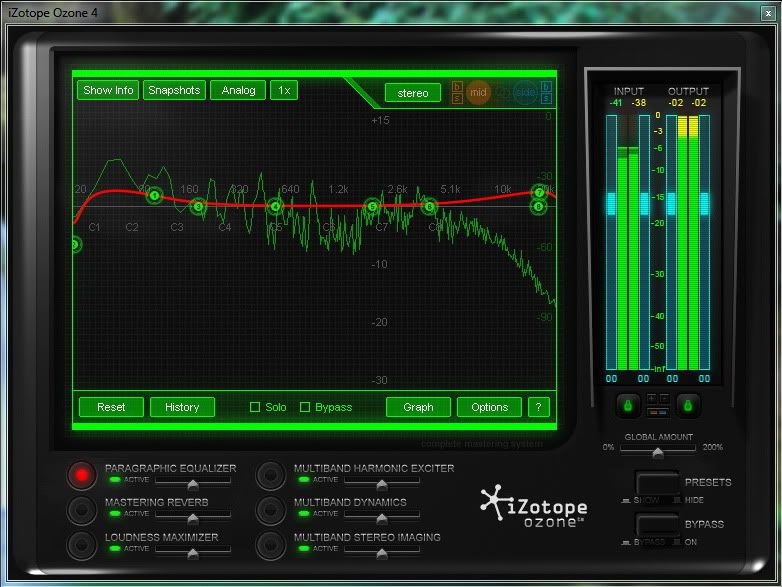Open meter options icon below plus and minus
The width and height of the screenshot is (782, 587).
658,412
